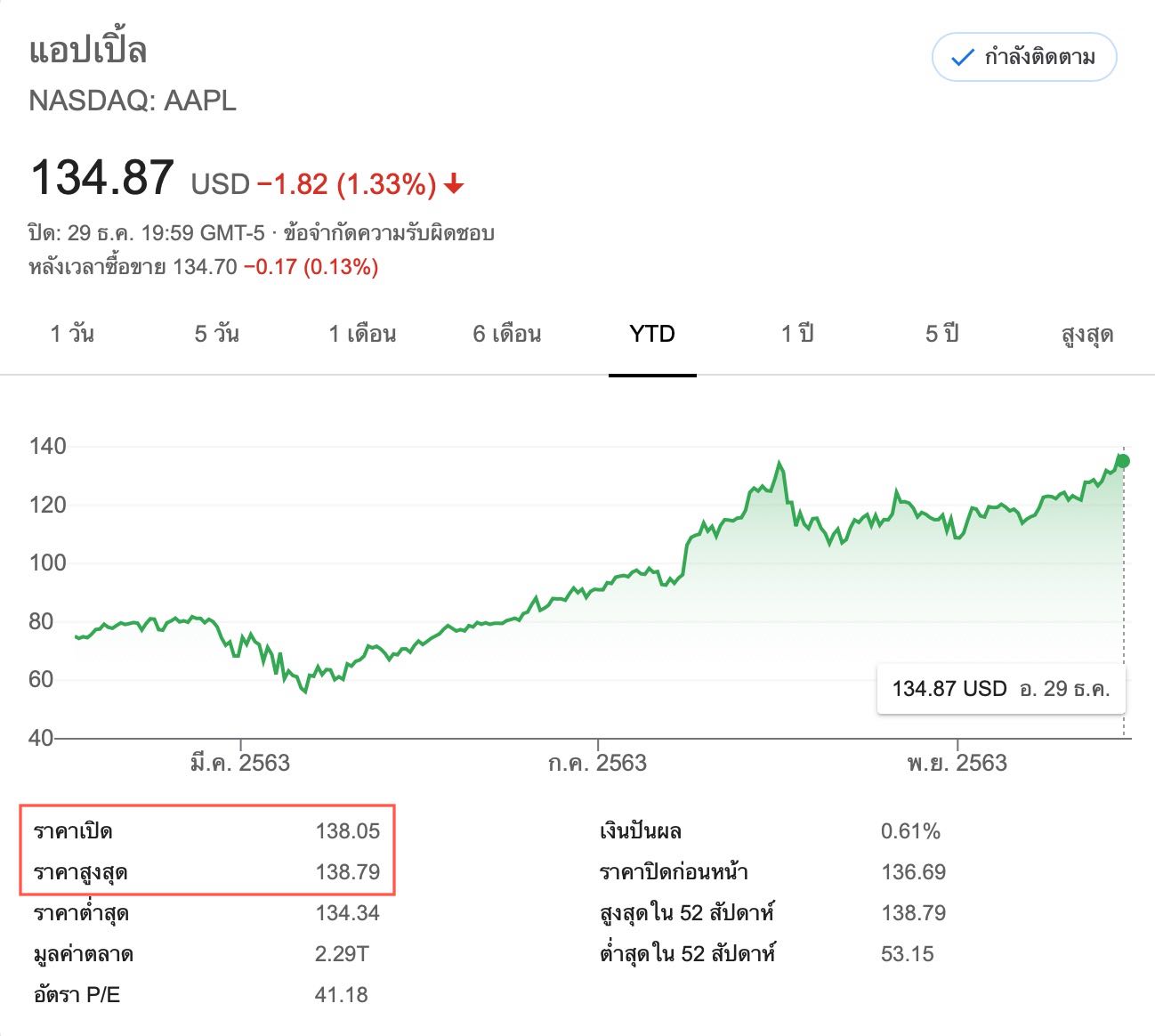Screen dimensions: 1155x1036
Task: Select the YTD tab
Action: pyautogui.click(x=652, y=335)
